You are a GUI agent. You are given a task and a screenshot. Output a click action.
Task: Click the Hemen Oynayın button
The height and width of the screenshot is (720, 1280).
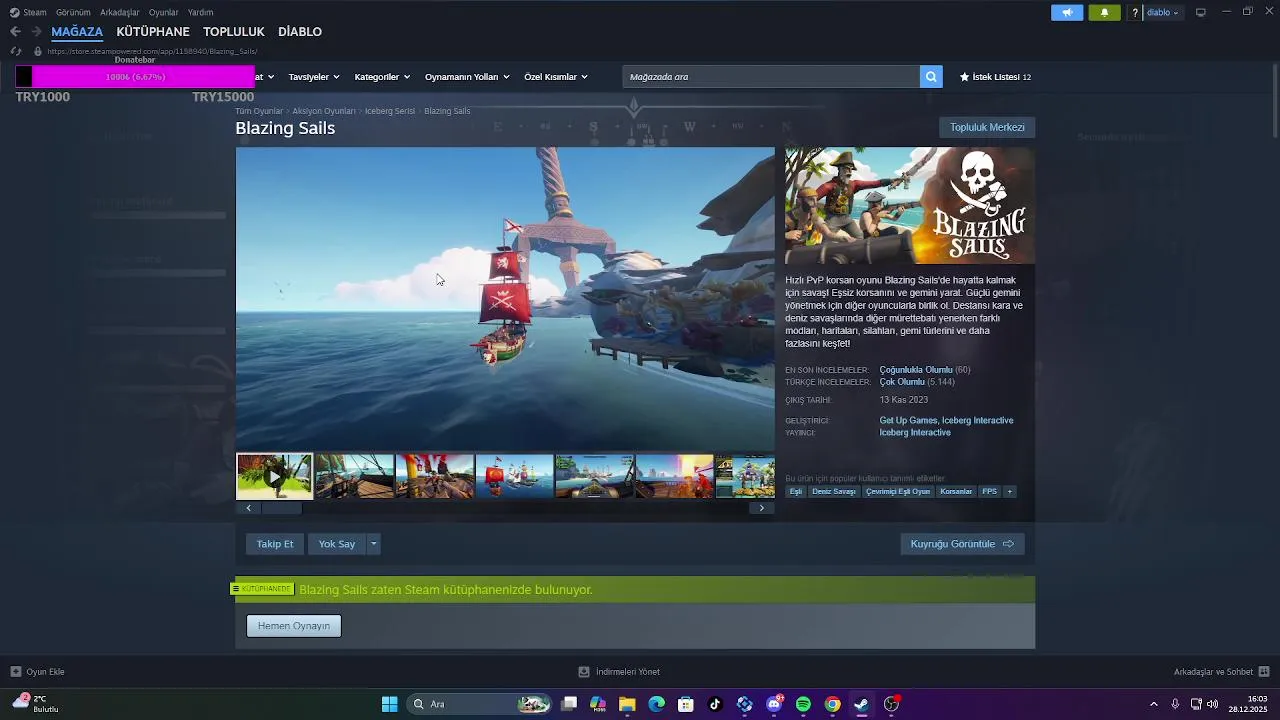(x=294, y=626)
